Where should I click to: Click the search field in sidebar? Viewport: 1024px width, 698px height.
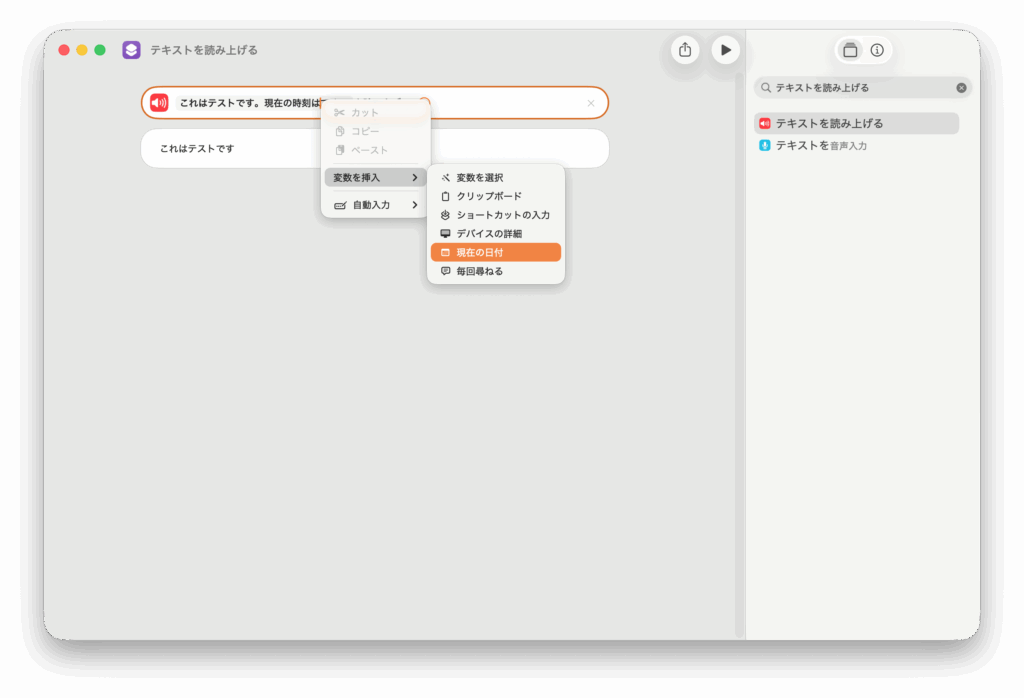[860, 88]
